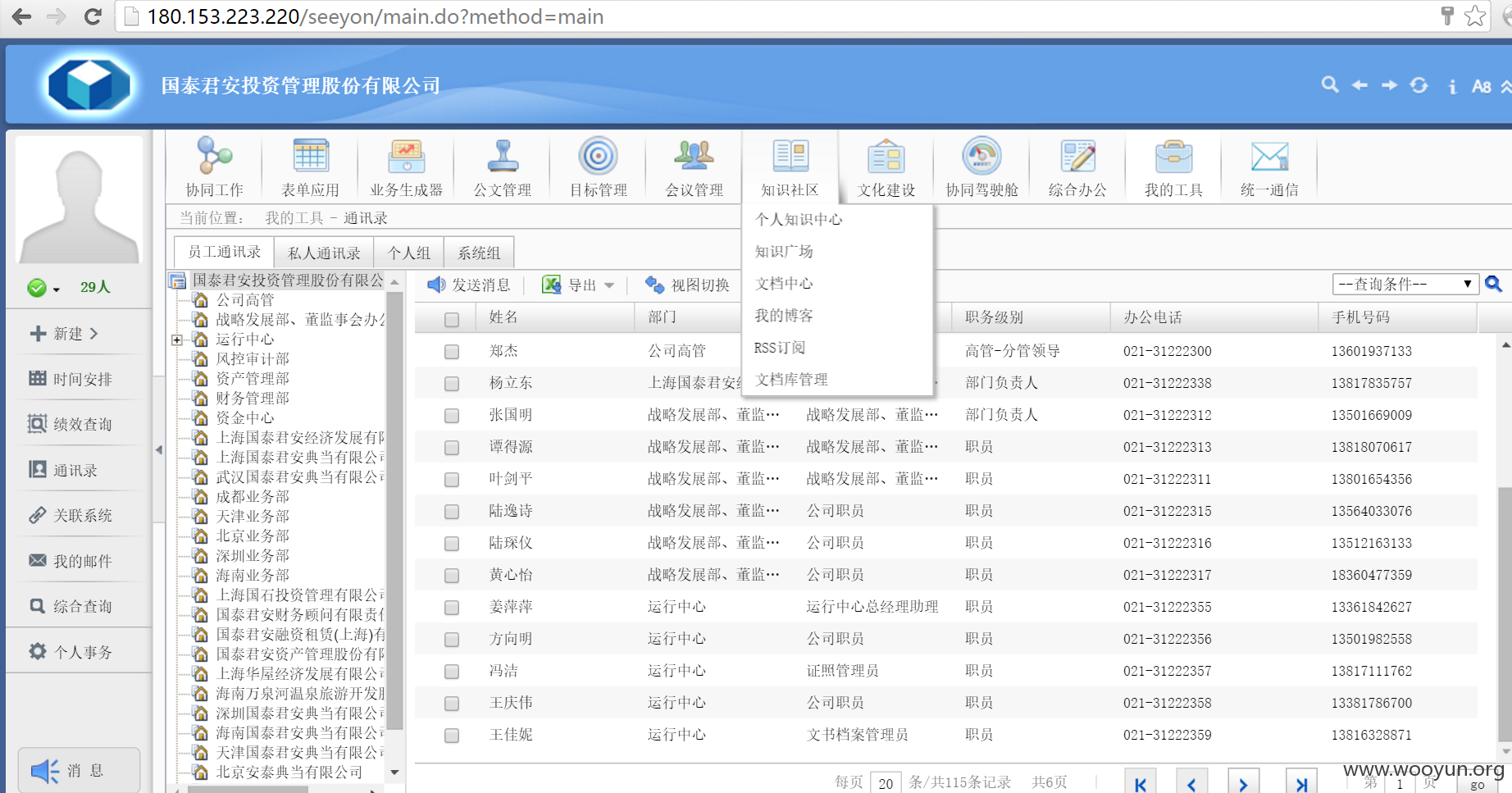
Task: Open the 查询条件 dropdown
Action: point(1405,284)
